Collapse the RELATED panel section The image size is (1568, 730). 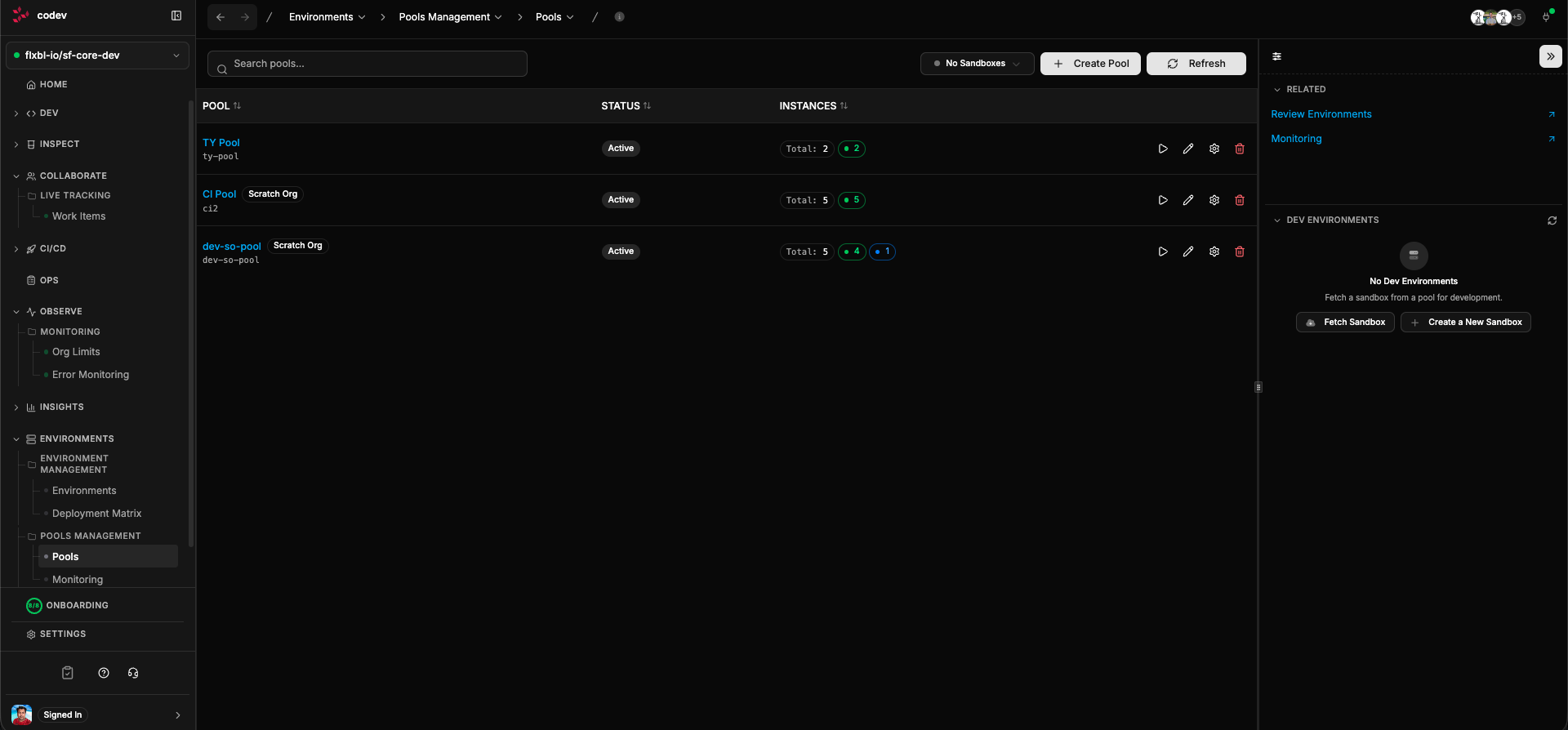coord(1277,90)
